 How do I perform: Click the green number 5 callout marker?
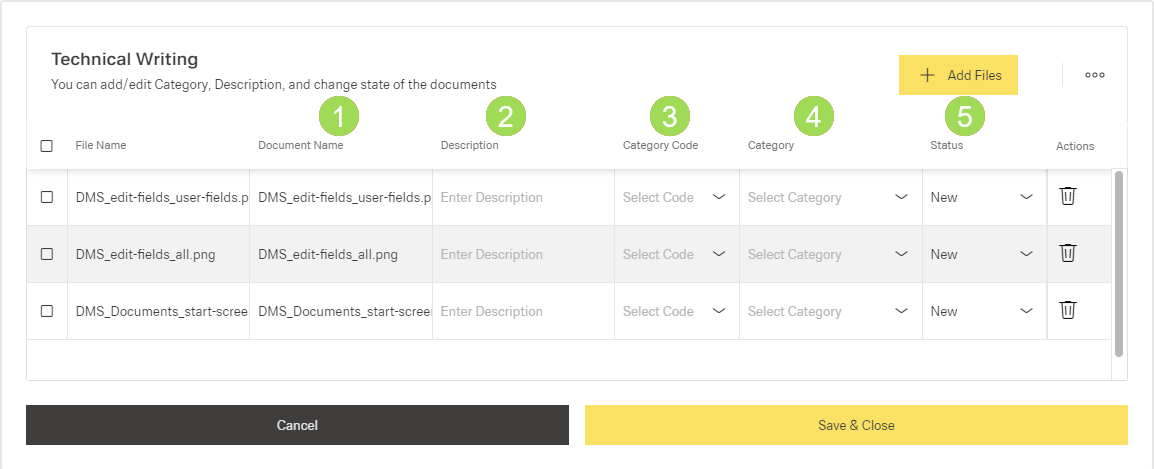(x=964, y=117)
